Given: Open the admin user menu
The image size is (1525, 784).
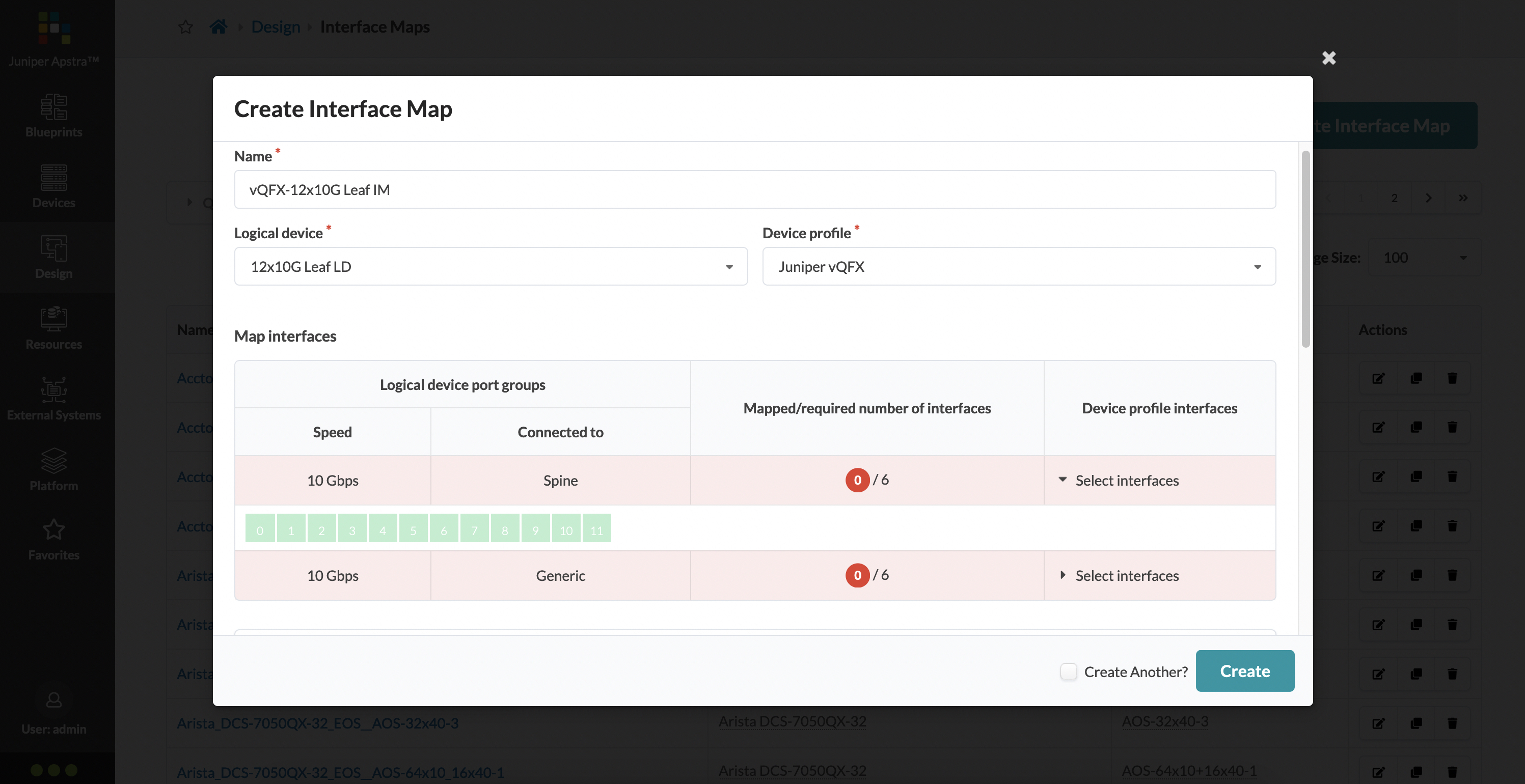Looking at the screenshot, I should pyautogui.click(x=54, y=714).
